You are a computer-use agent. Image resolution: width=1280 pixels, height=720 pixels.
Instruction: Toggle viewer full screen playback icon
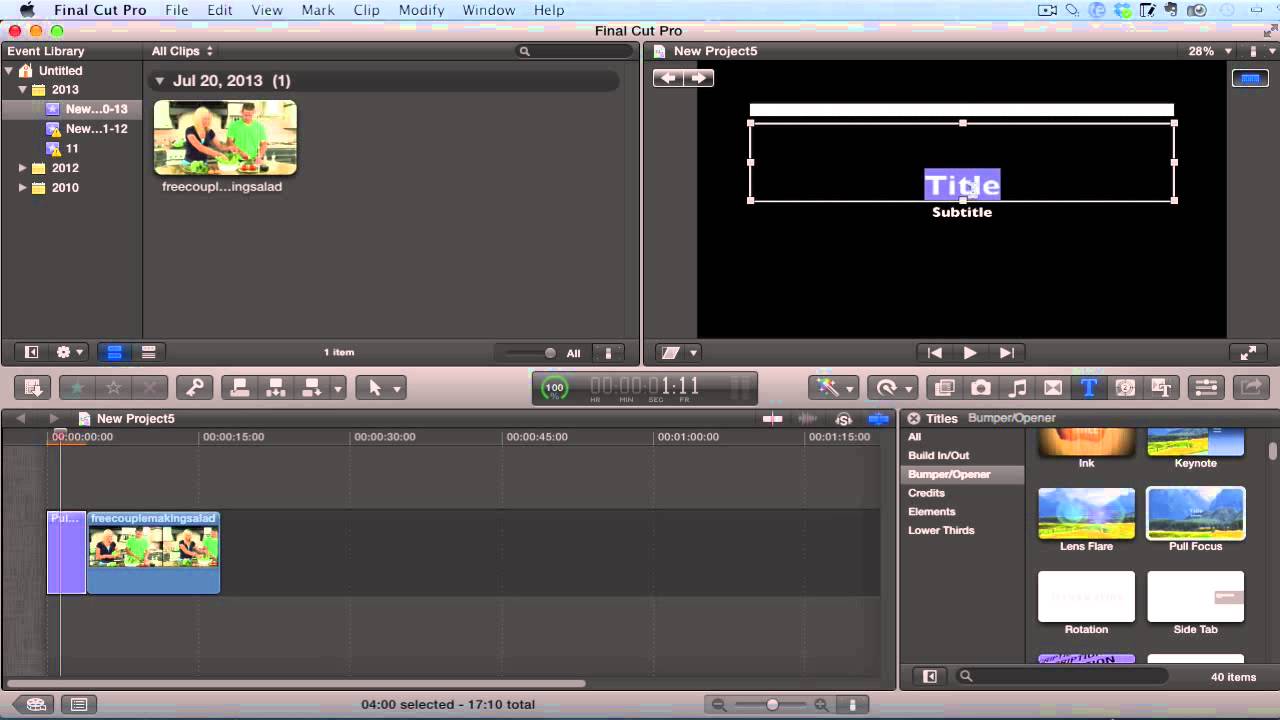point(1248,352)
